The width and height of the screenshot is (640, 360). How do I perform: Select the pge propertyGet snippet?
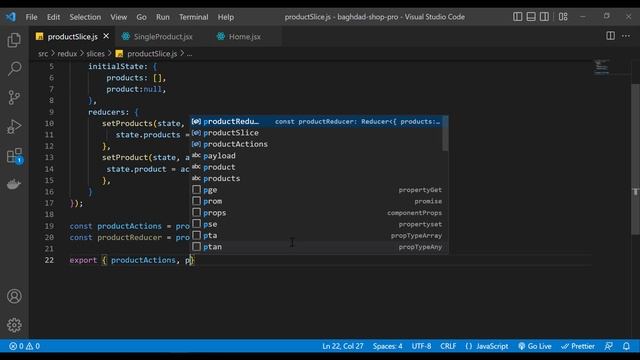pyautogui.click(x=316, y=190)
